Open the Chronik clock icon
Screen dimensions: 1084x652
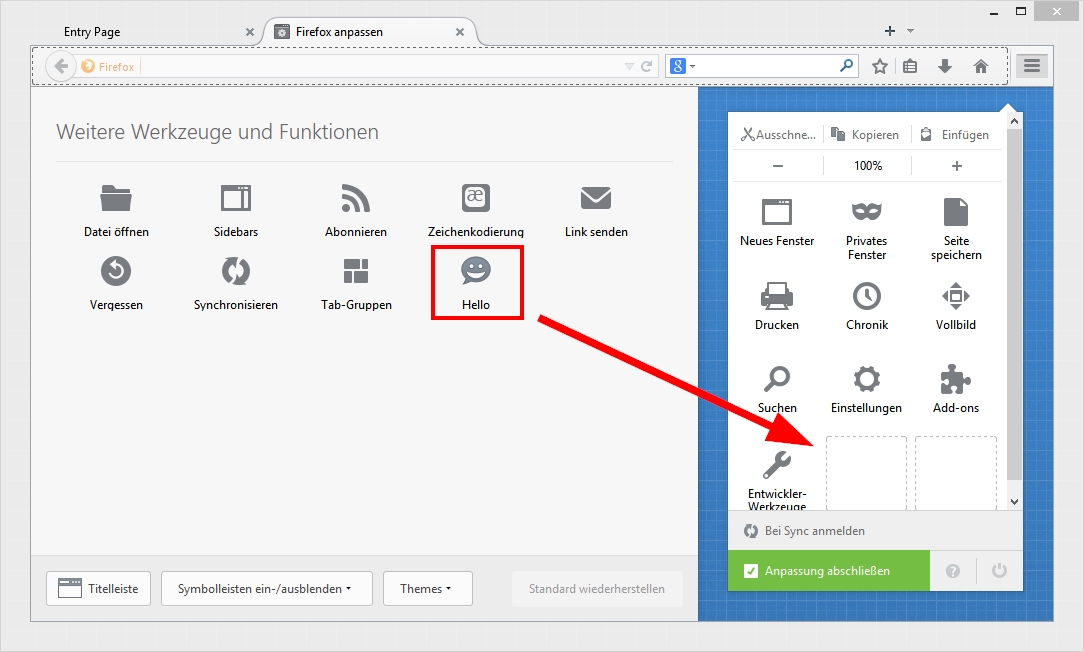(x=866, y=296)
